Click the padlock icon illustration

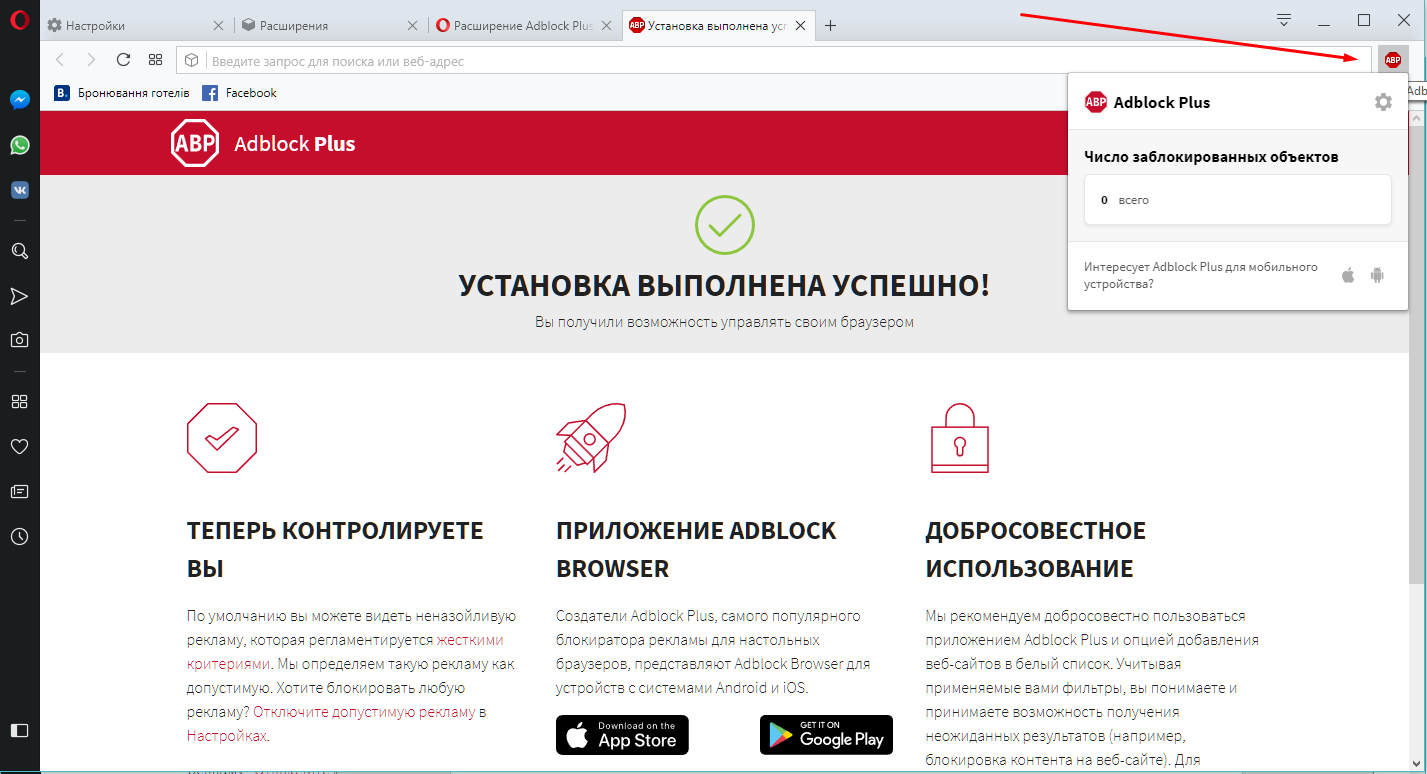(x=960, y=437)
